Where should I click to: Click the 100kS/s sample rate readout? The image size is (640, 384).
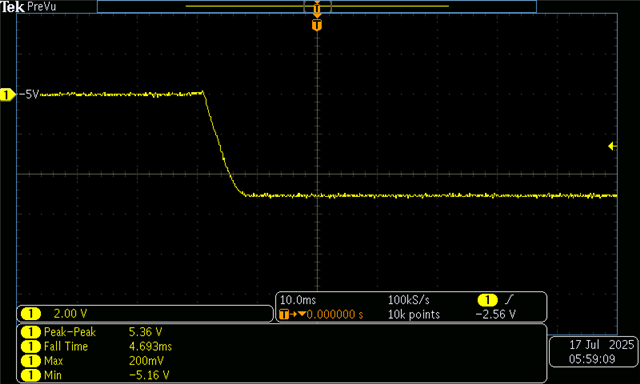pos(408,300)
